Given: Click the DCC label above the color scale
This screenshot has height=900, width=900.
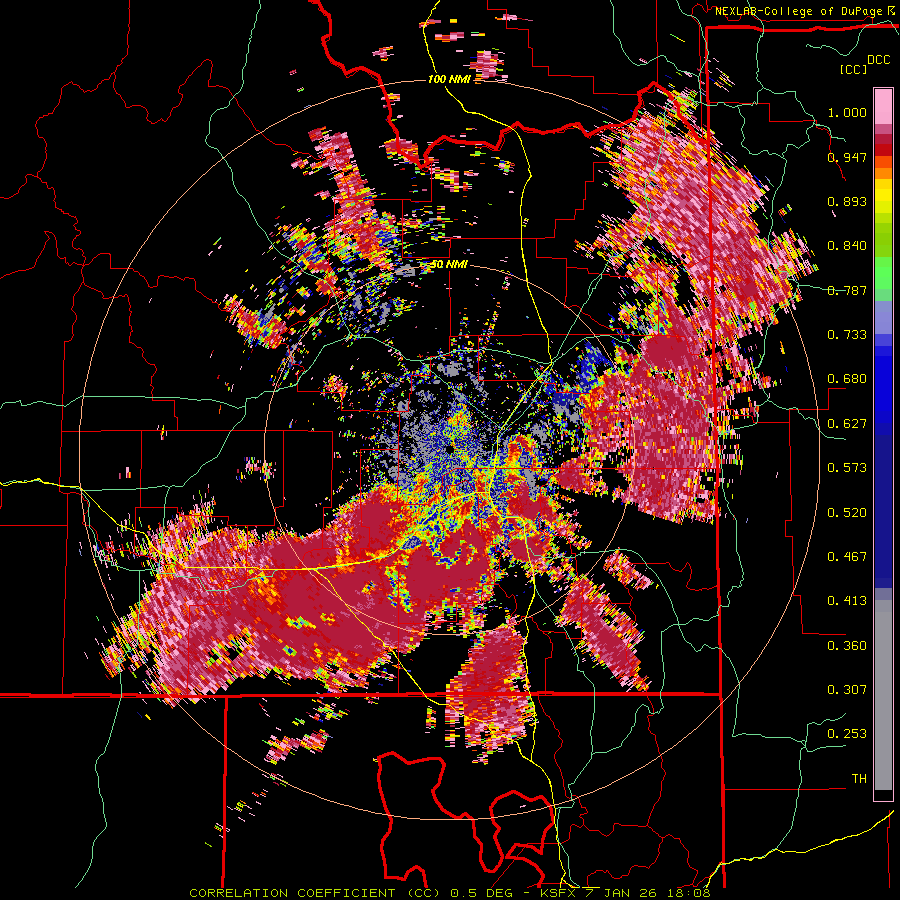Looking at the screenshot, I should coord(878,60).
